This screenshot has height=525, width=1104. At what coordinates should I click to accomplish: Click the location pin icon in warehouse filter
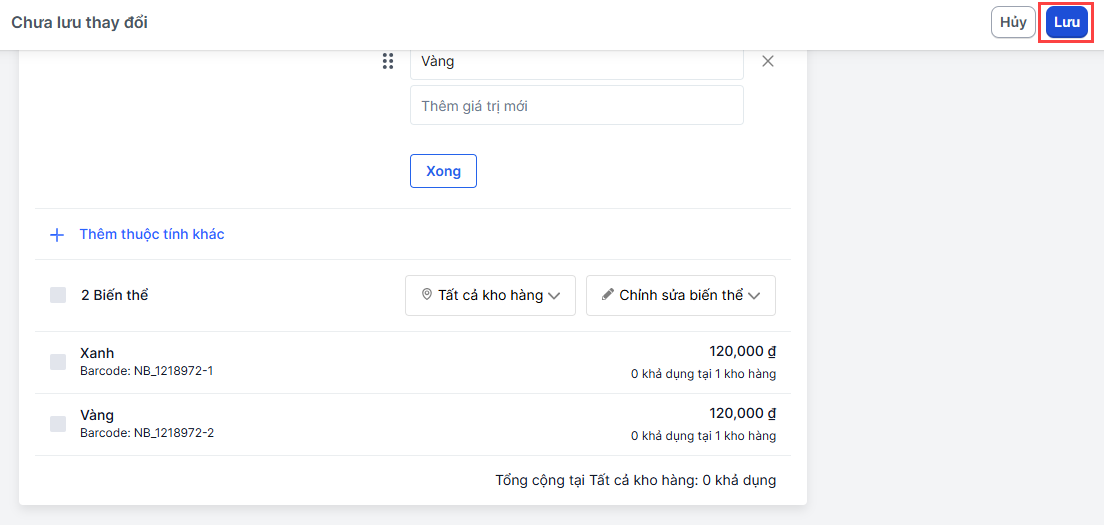(427, 295)
